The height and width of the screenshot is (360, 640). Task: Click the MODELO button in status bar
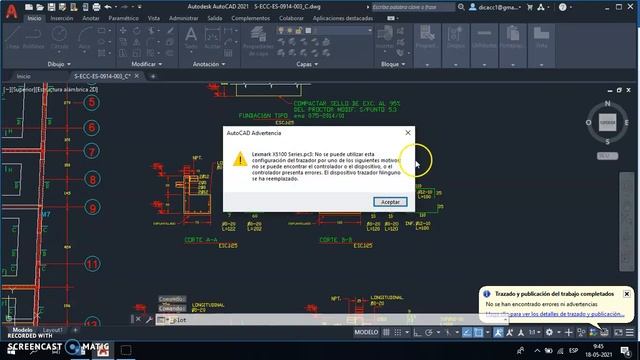[x=366, y=332]
